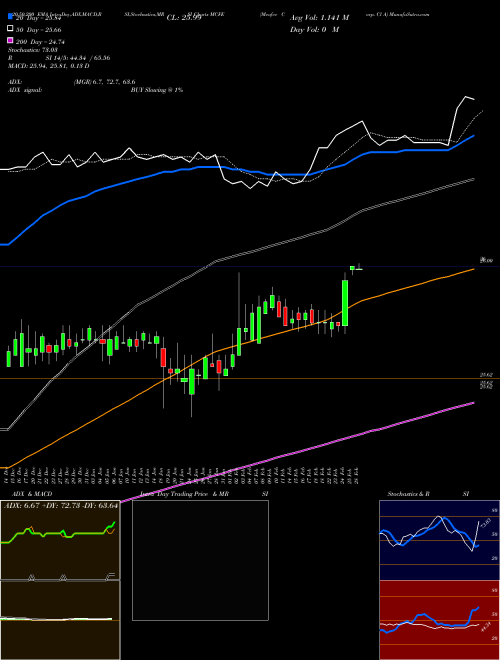Click the 'SI 14/3: 44.34 / 65.56' value
Image resolution: width=500 pixels, height=660 pixels.
[x=78, y=58]
